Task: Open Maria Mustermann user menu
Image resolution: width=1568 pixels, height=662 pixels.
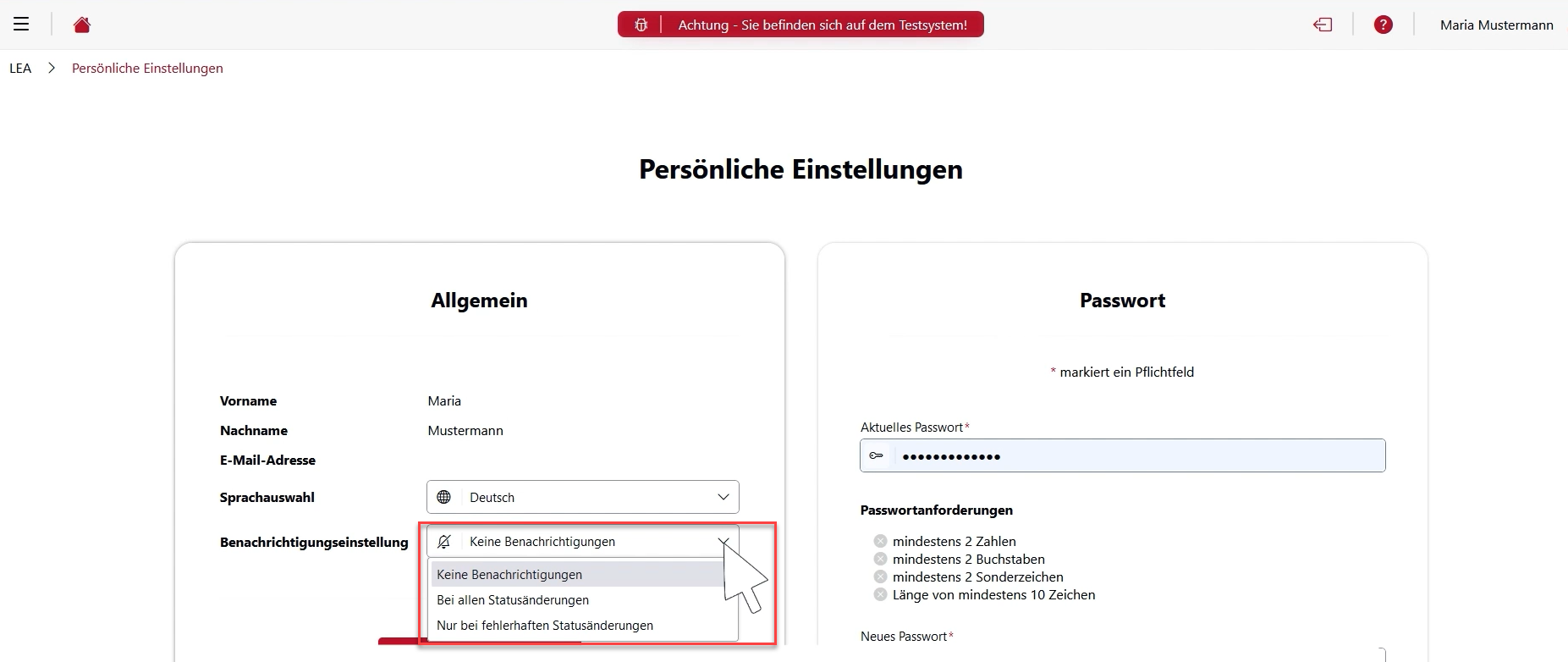Action: click(x=1496, y=25)
